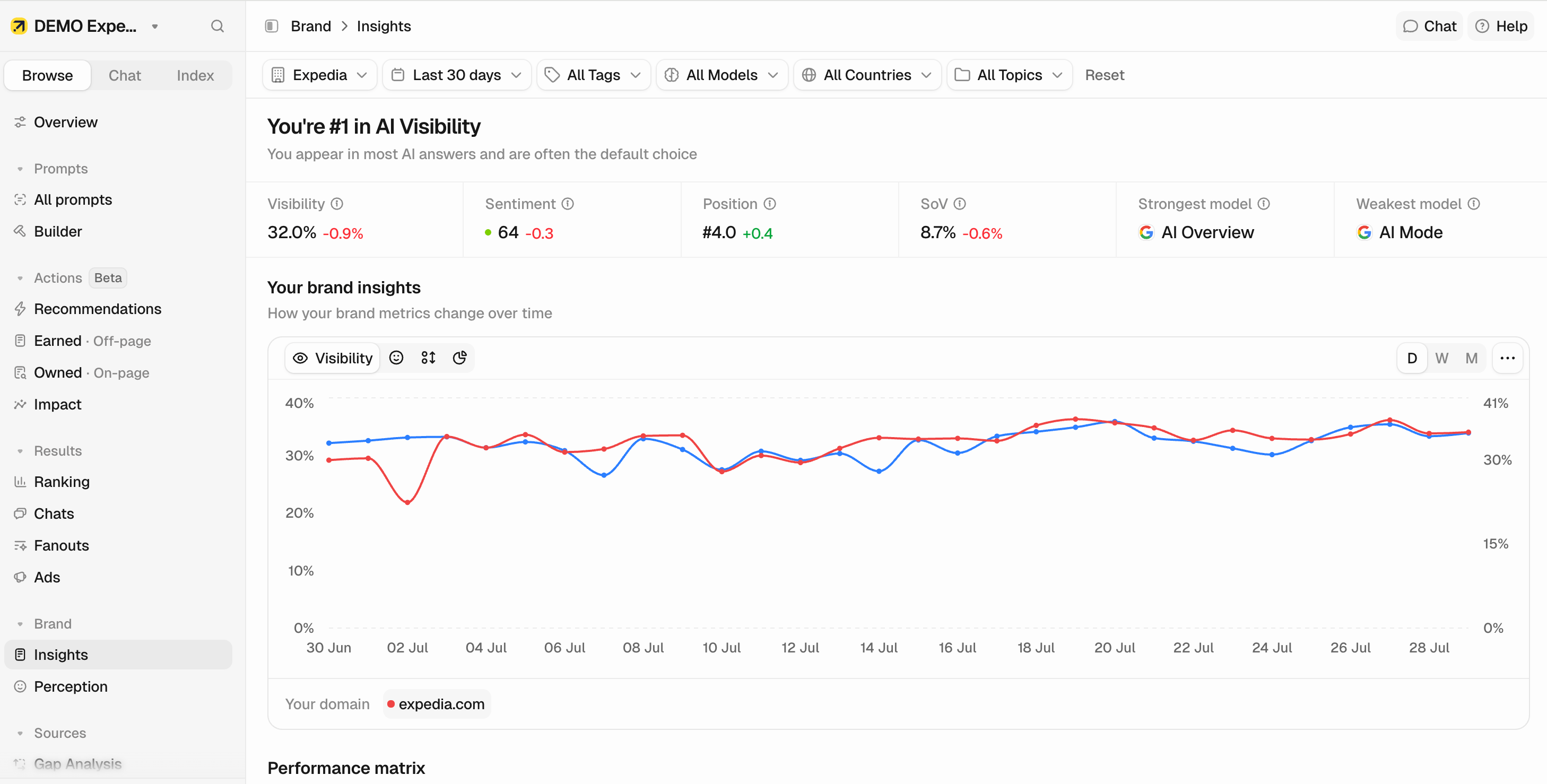Collapse the Actions sidebar section

pyautogui.click(x=49, y=278)
